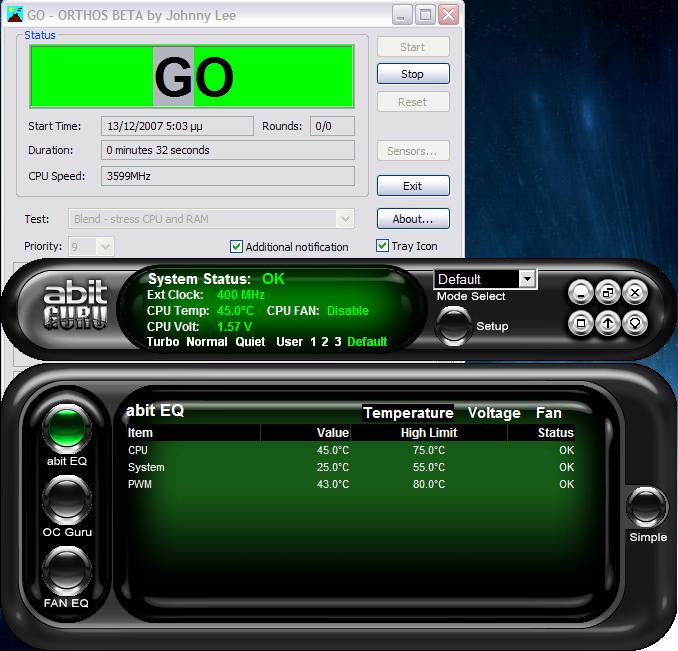This screenshot has width=678, height=651.
Task: Open the FAN EQ round button
Action: coord(67,571)
